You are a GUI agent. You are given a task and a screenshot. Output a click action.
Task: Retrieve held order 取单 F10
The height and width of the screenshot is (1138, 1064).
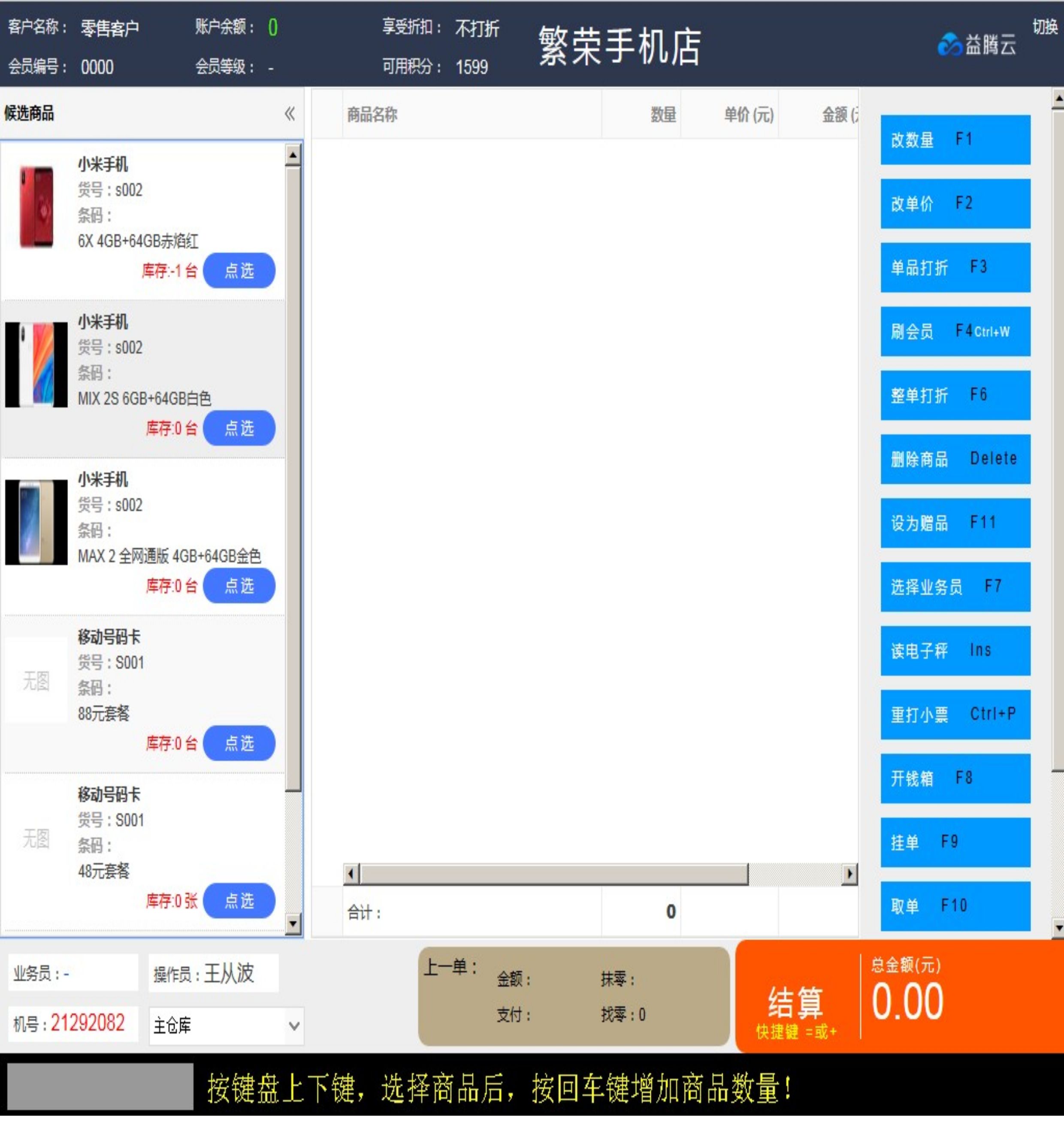click(x=955, y=905)
